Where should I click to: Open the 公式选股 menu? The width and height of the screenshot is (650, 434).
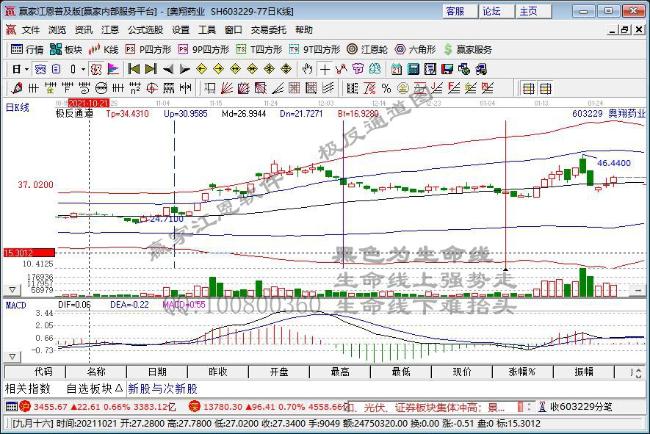146,30
